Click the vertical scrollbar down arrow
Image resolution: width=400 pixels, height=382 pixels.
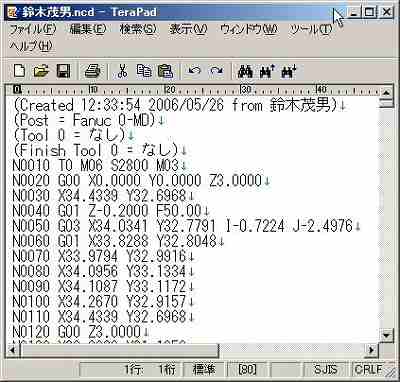386,335
